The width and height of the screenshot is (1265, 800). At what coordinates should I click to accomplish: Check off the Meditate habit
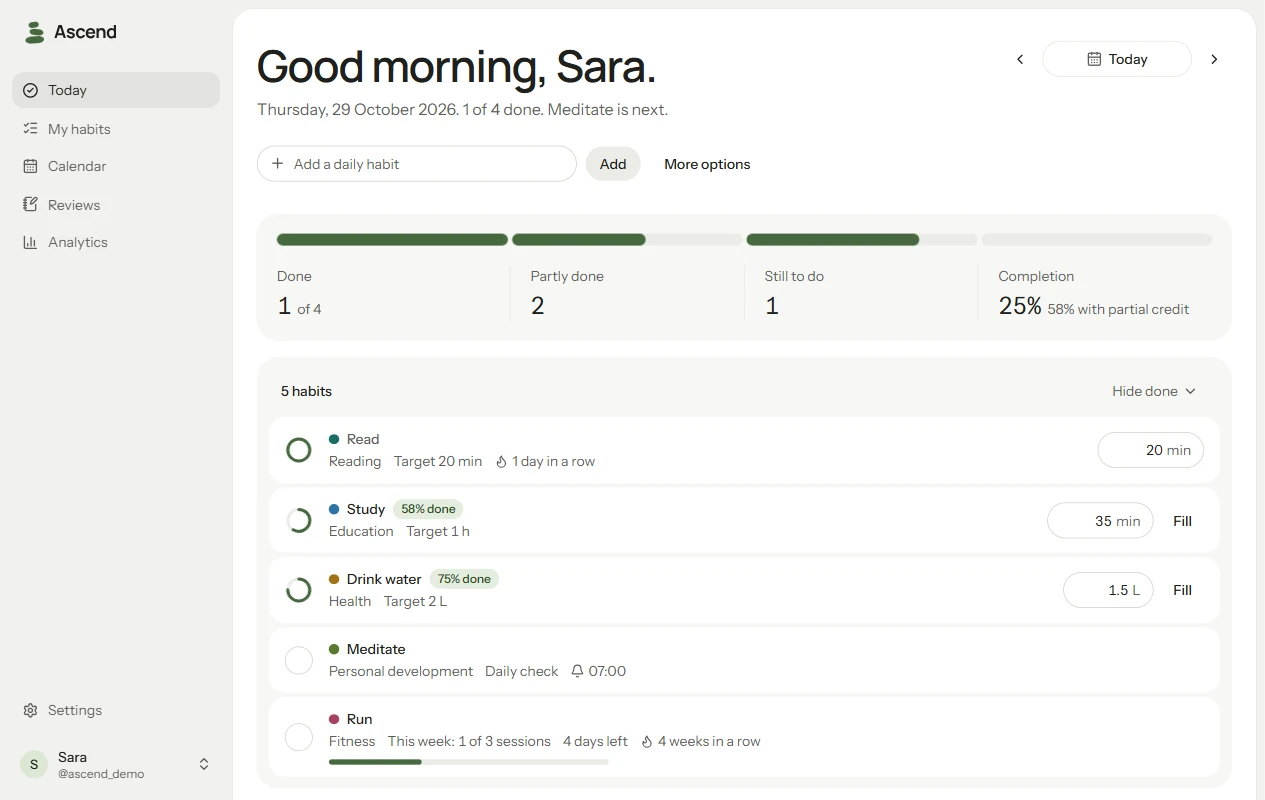pyautogui.click(x=299, y=660)
